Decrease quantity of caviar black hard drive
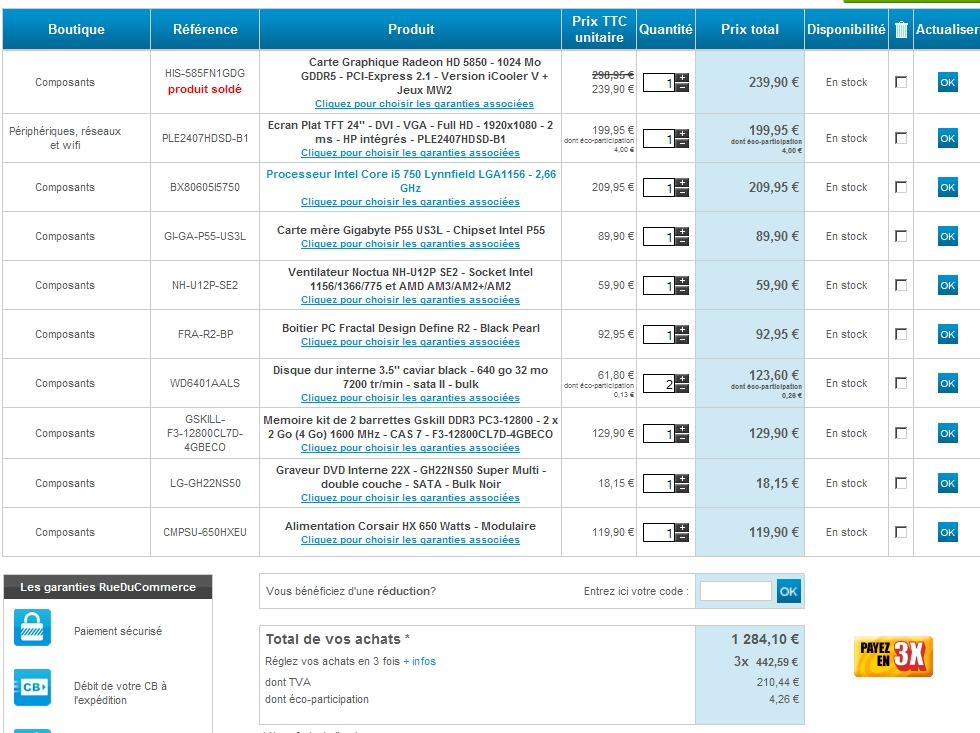The image size is (980, 733). [682, 389]
